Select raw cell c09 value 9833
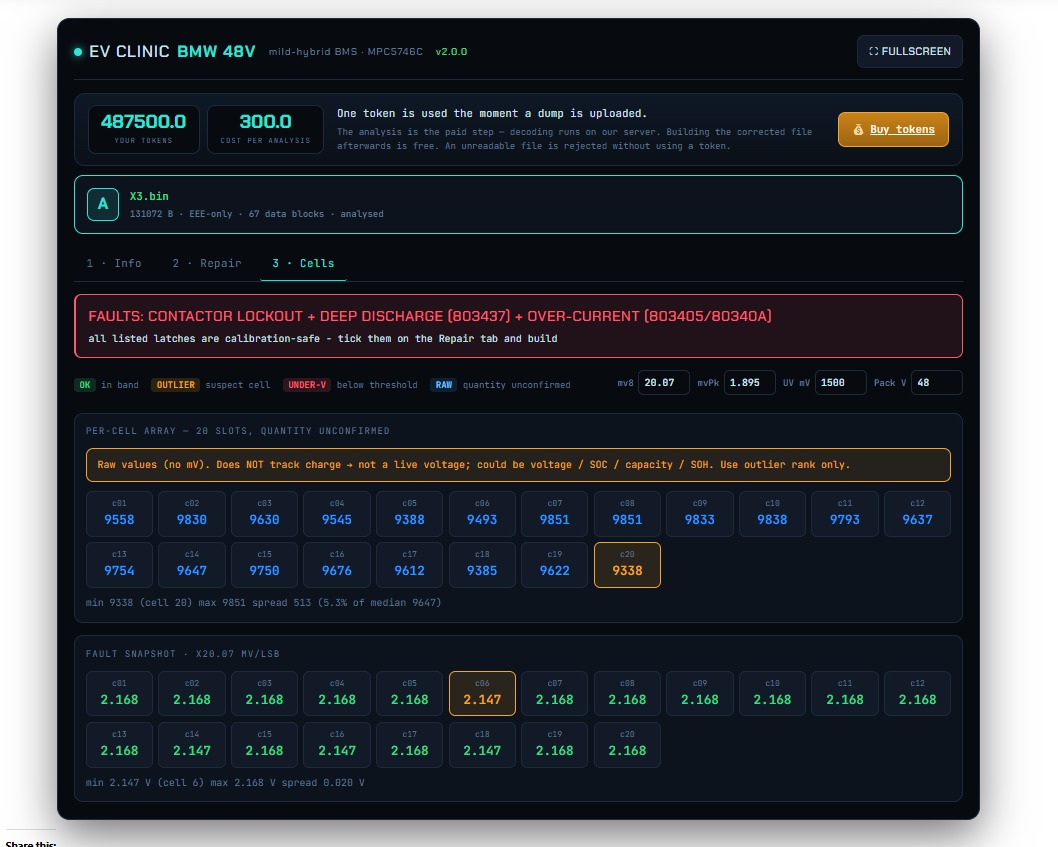Screen dimensions: 1058x847 700,514
